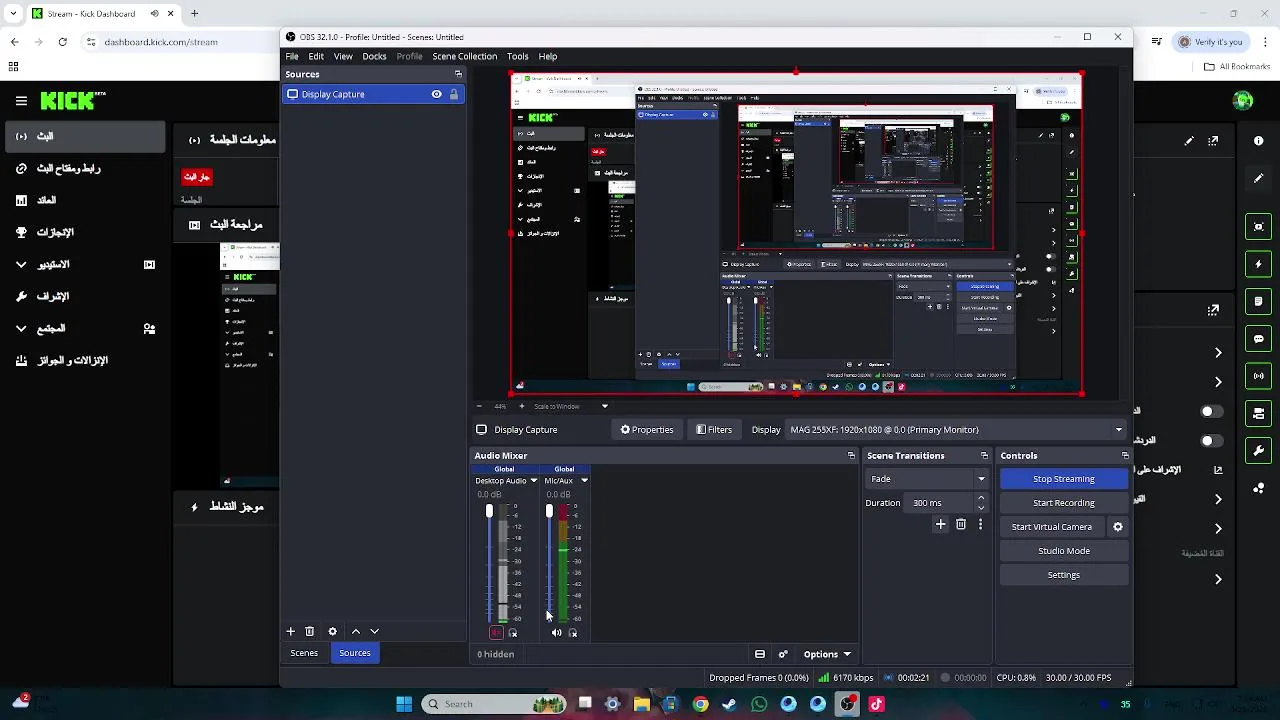The image size is (1280, 720).
Task: Toggle Desktop Audio monitoring headphone icon
Action: (513, 633)
